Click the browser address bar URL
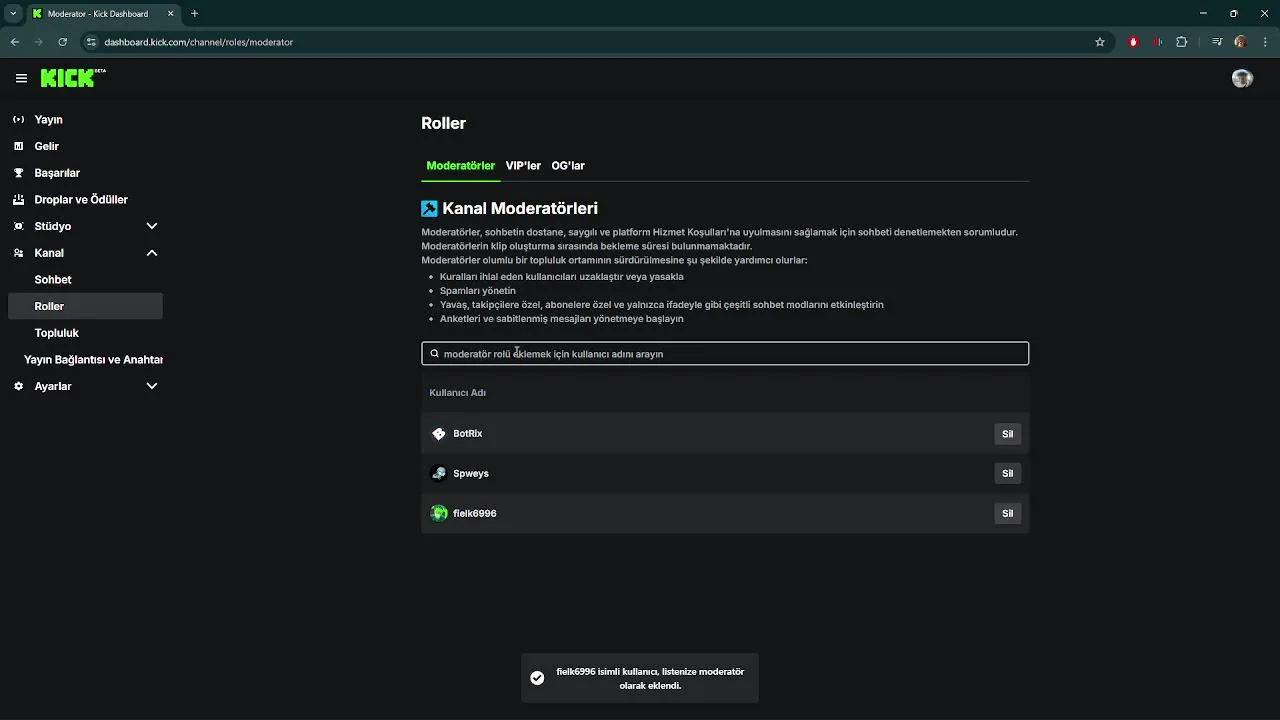This screenshot has width=1280, height=720. 198,42
